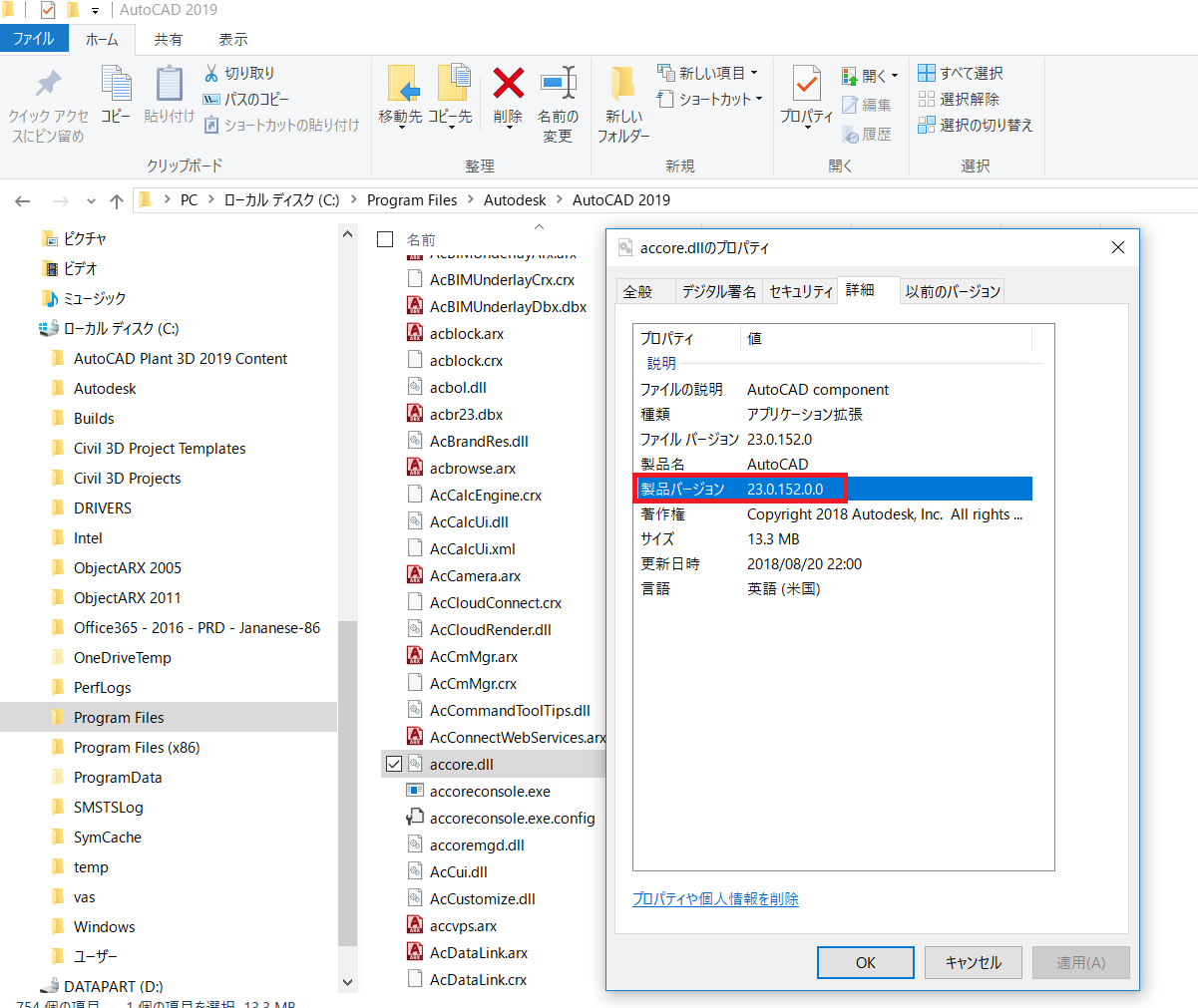Click the Rename (名前の変更) icon

(x=559, y=83)
